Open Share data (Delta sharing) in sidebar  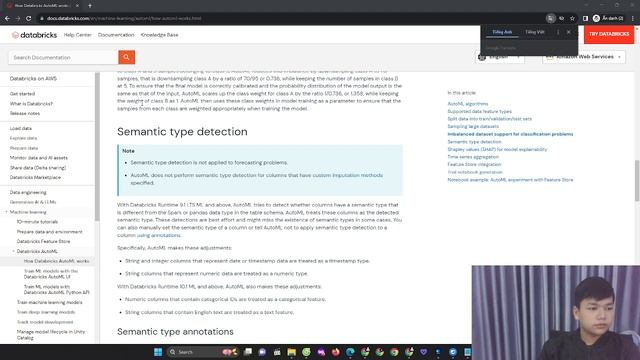[x=38, y=168]
